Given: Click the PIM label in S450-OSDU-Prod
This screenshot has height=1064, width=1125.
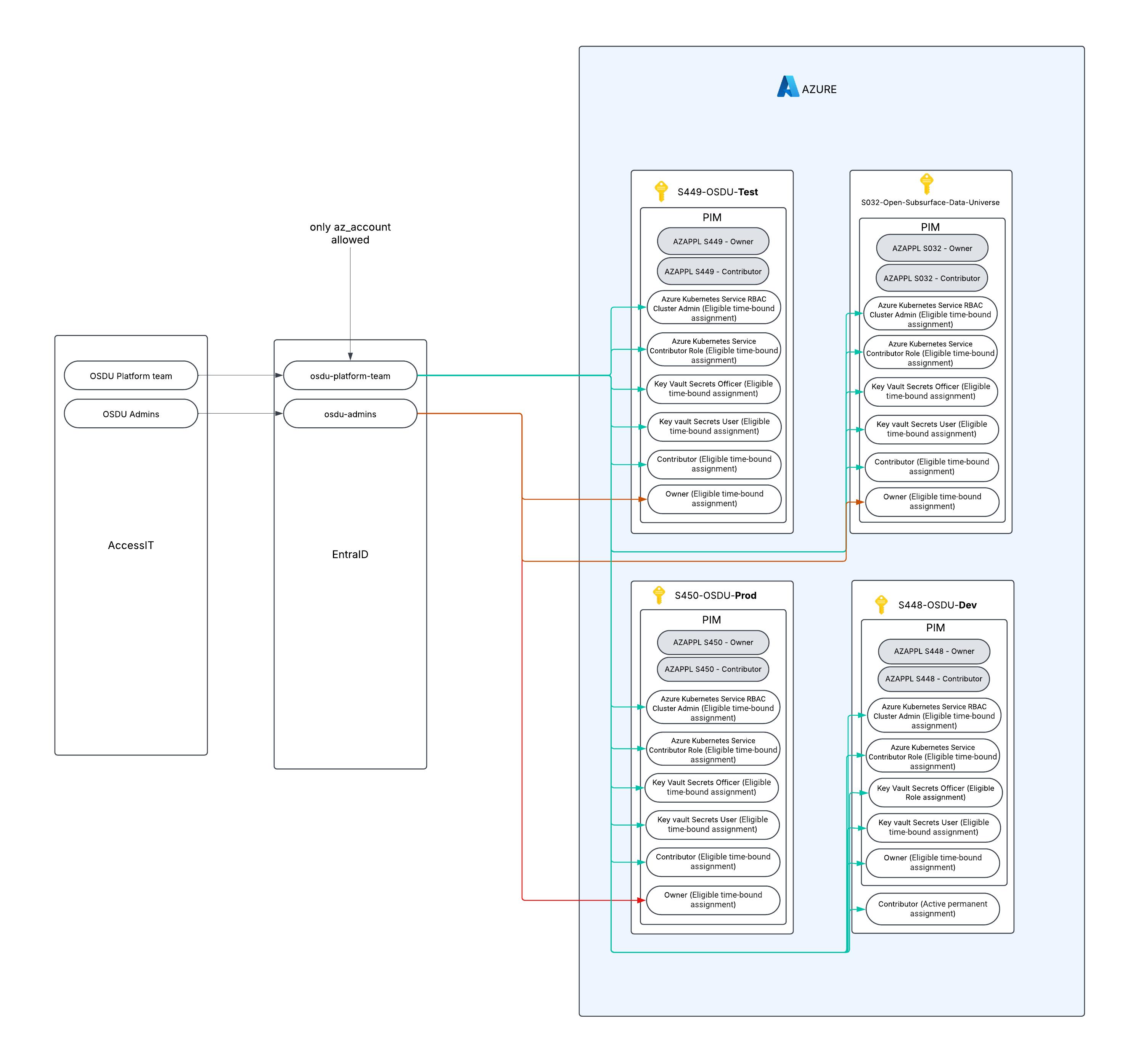Looking at the screenshot, I should (712, 619).
